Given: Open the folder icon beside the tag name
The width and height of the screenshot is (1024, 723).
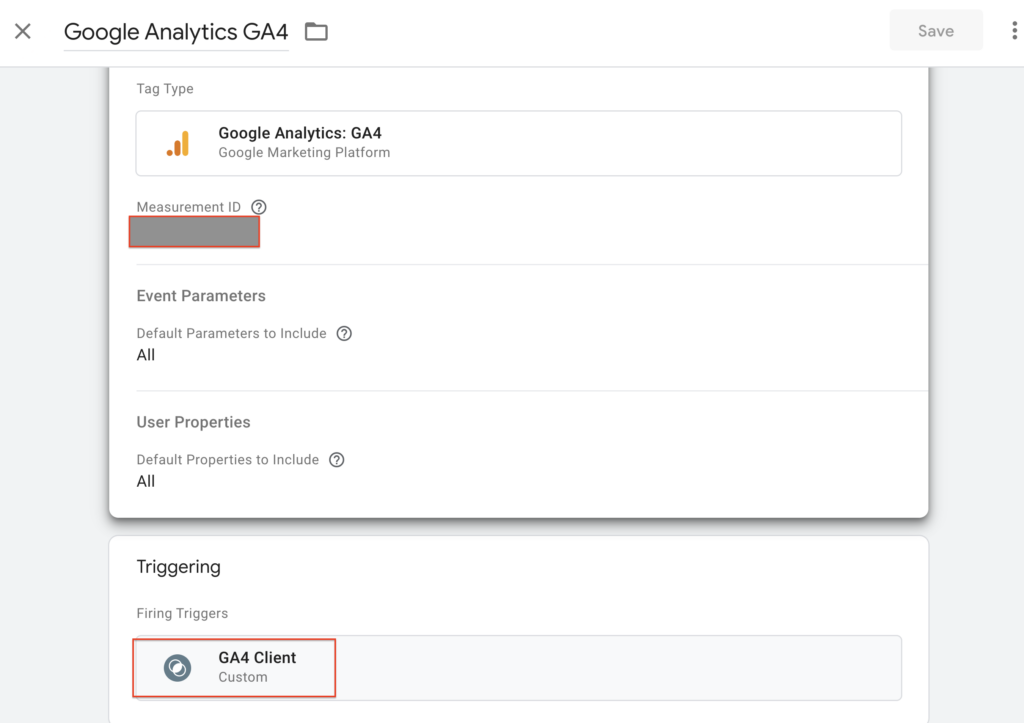Looking at the screenshot, I should (316, 32).
